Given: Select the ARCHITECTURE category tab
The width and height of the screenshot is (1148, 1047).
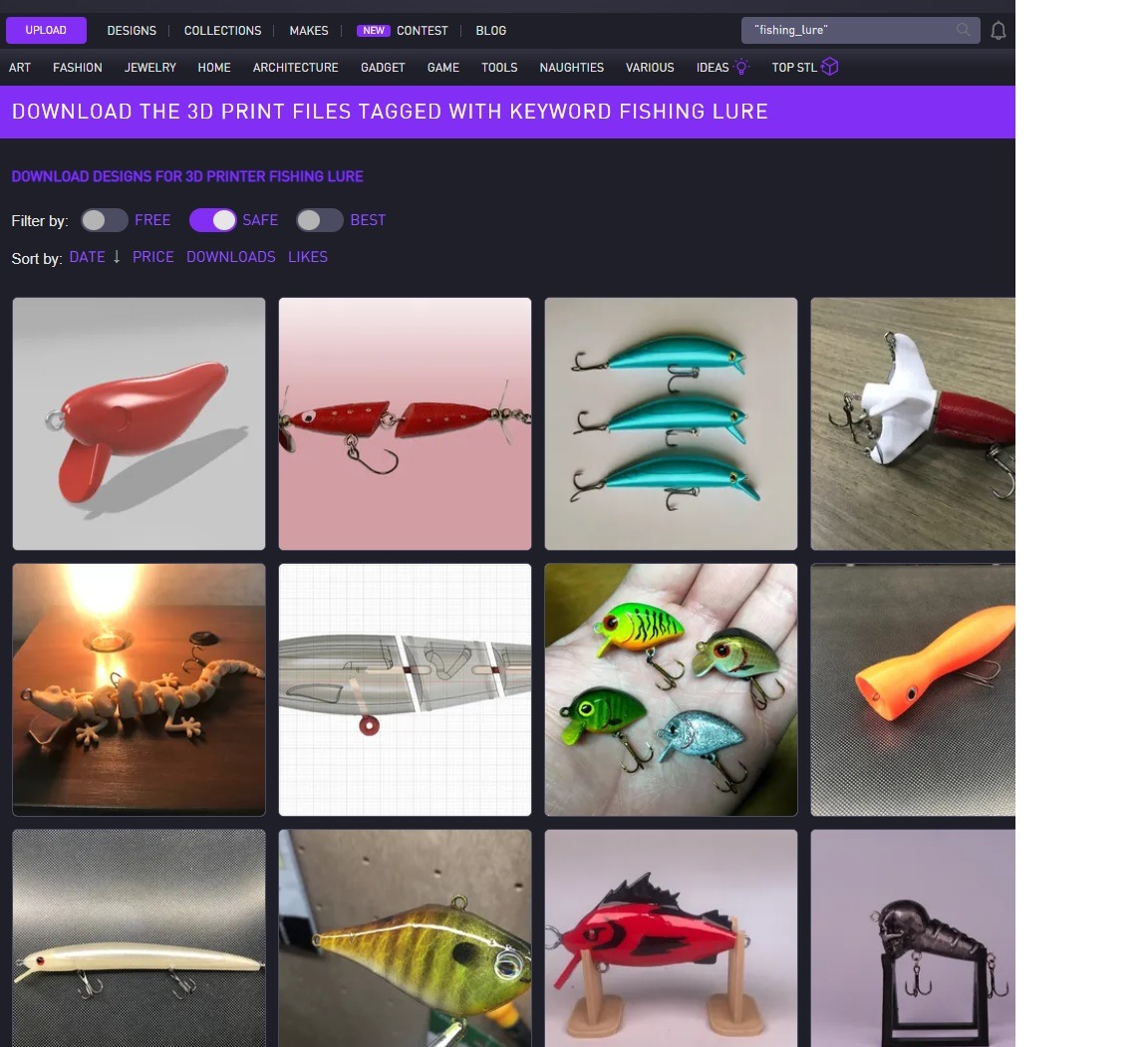Looking at the screenshot, I should click(295, 67).
